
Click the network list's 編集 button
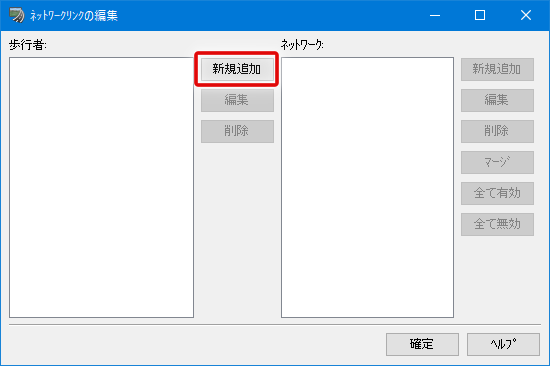497,100
